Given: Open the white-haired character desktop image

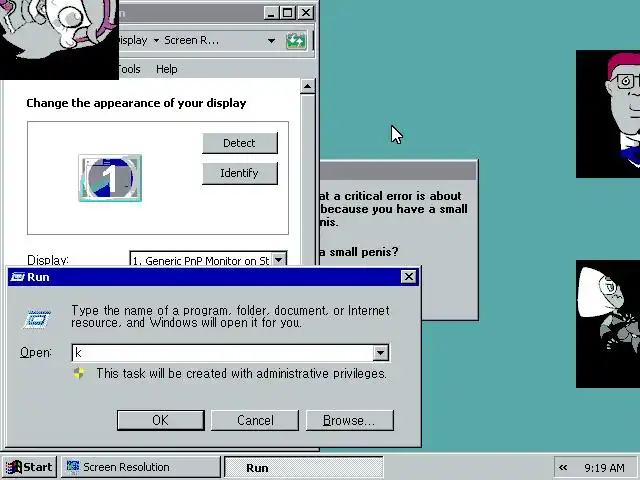Looking at the screenshot, I should 608,324.
